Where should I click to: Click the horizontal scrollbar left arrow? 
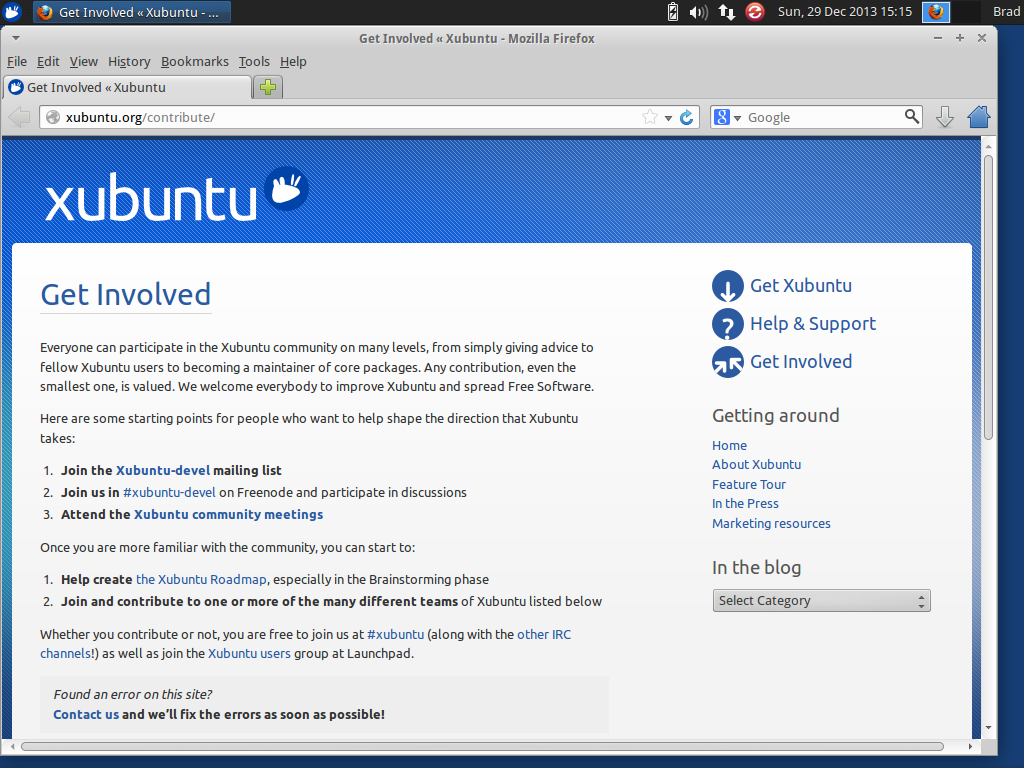pyautogui.click(x=12, y=746)
